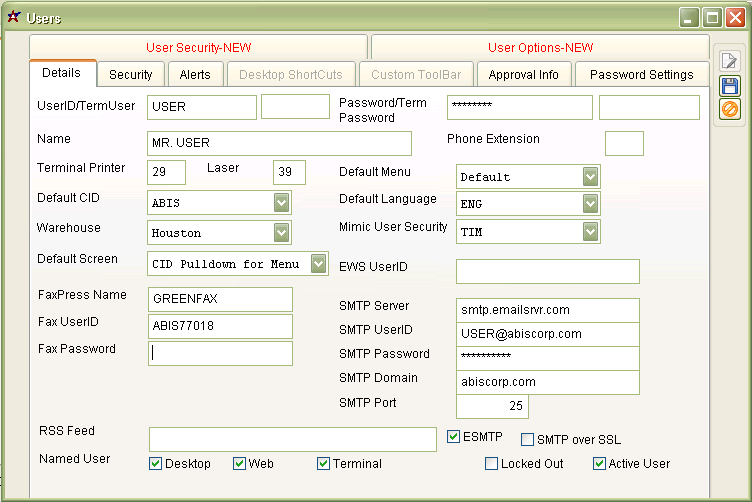Screen dimensions: 752x502
Task: Toggle the Web named user checkbox
Action: pyautogui.click(x=240, y=464)
